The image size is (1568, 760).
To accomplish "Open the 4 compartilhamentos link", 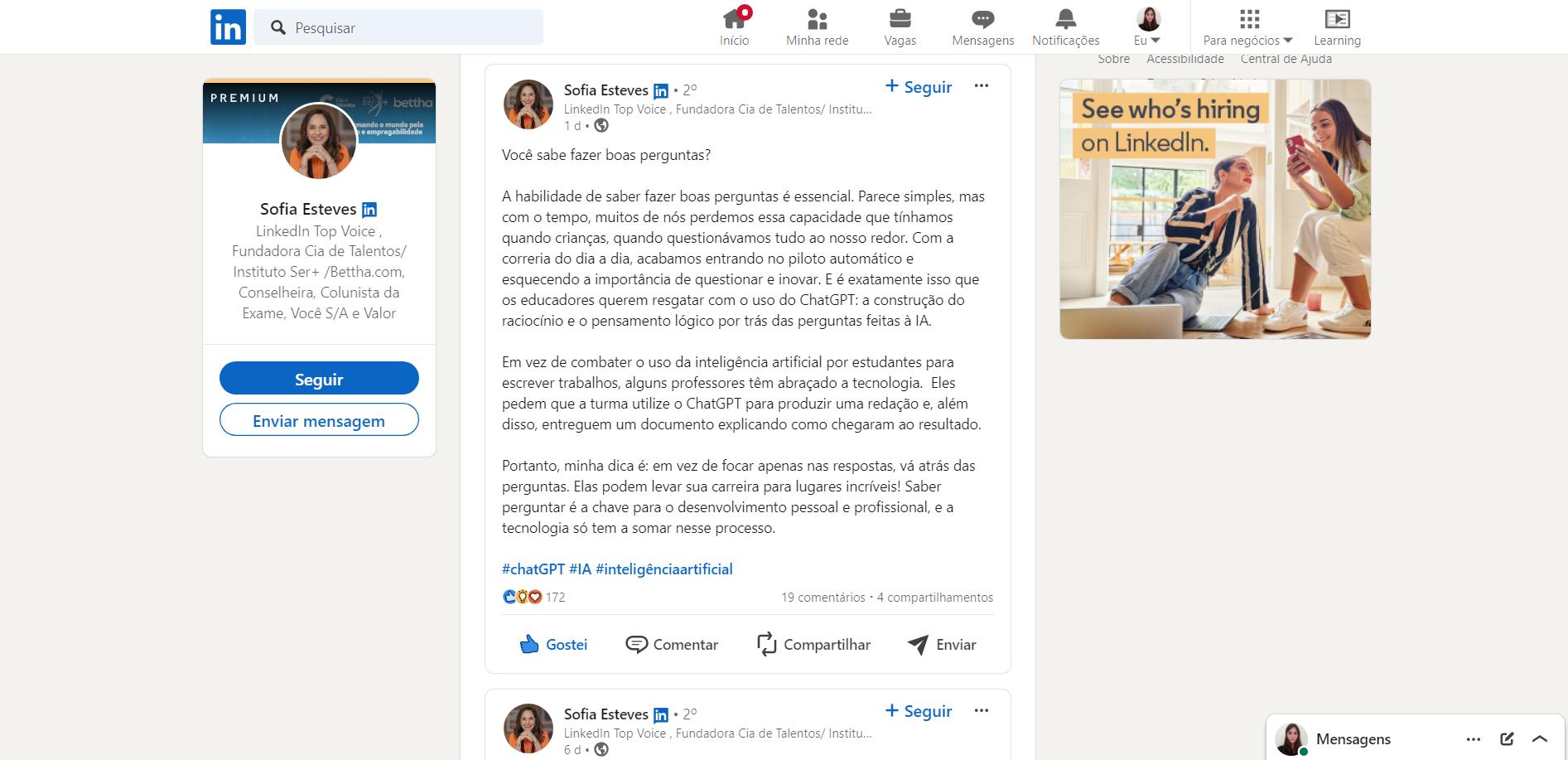I will click(935, 598).
